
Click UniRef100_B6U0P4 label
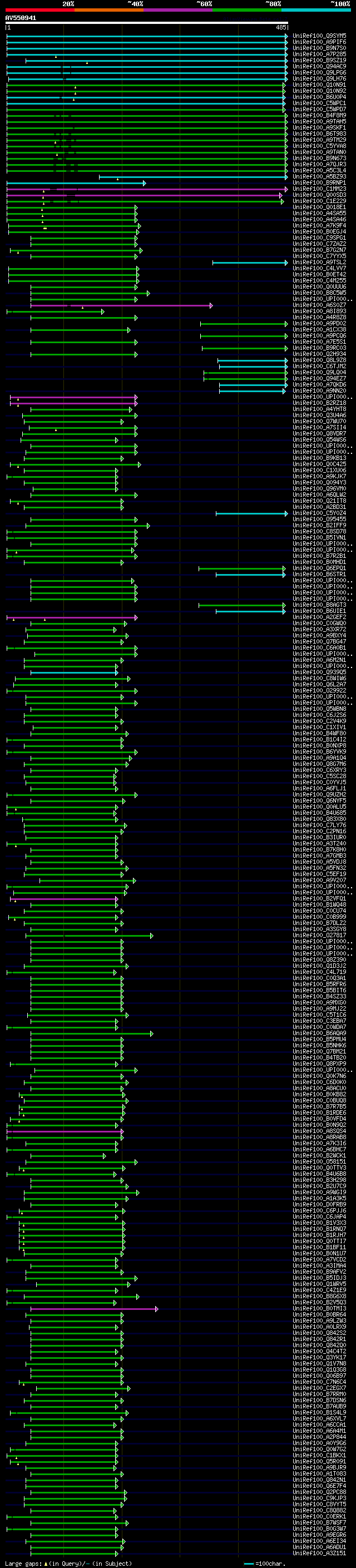[x=319, y=97]
